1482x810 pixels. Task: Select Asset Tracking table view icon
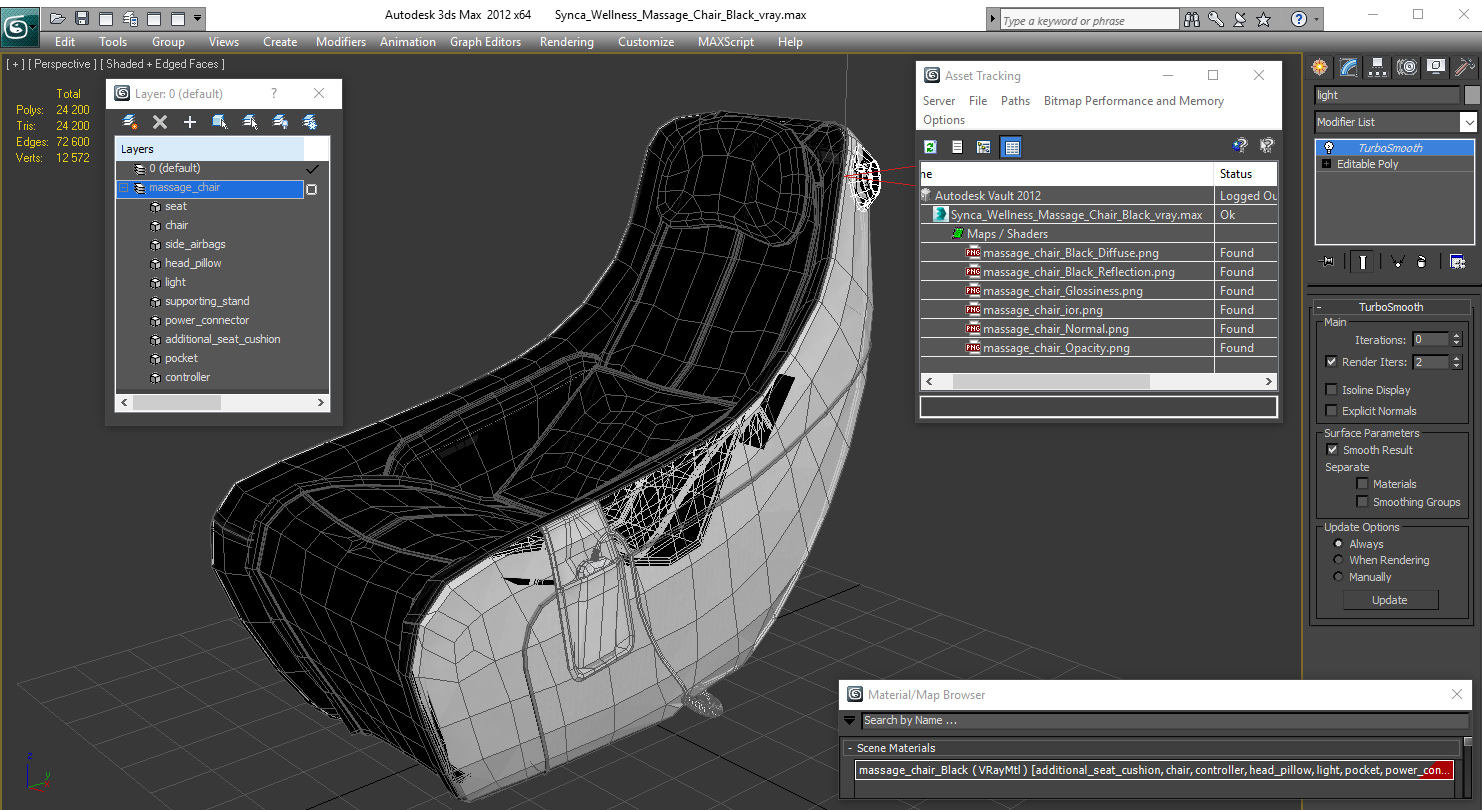click(1011, 147)
